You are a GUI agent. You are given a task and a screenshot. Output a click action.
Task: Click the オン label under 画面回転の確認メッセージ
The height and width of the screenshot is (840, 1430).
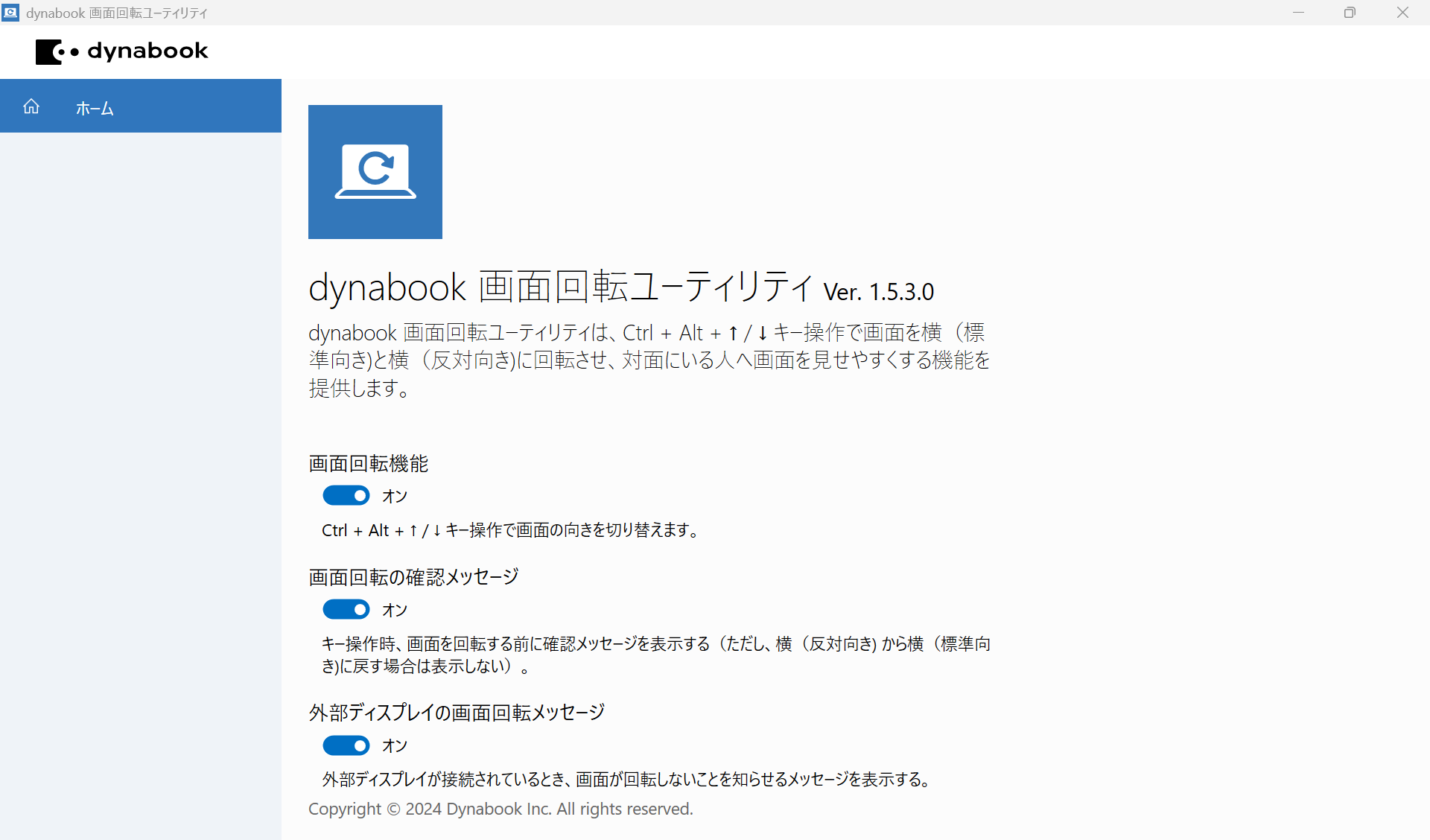(395, 611)
